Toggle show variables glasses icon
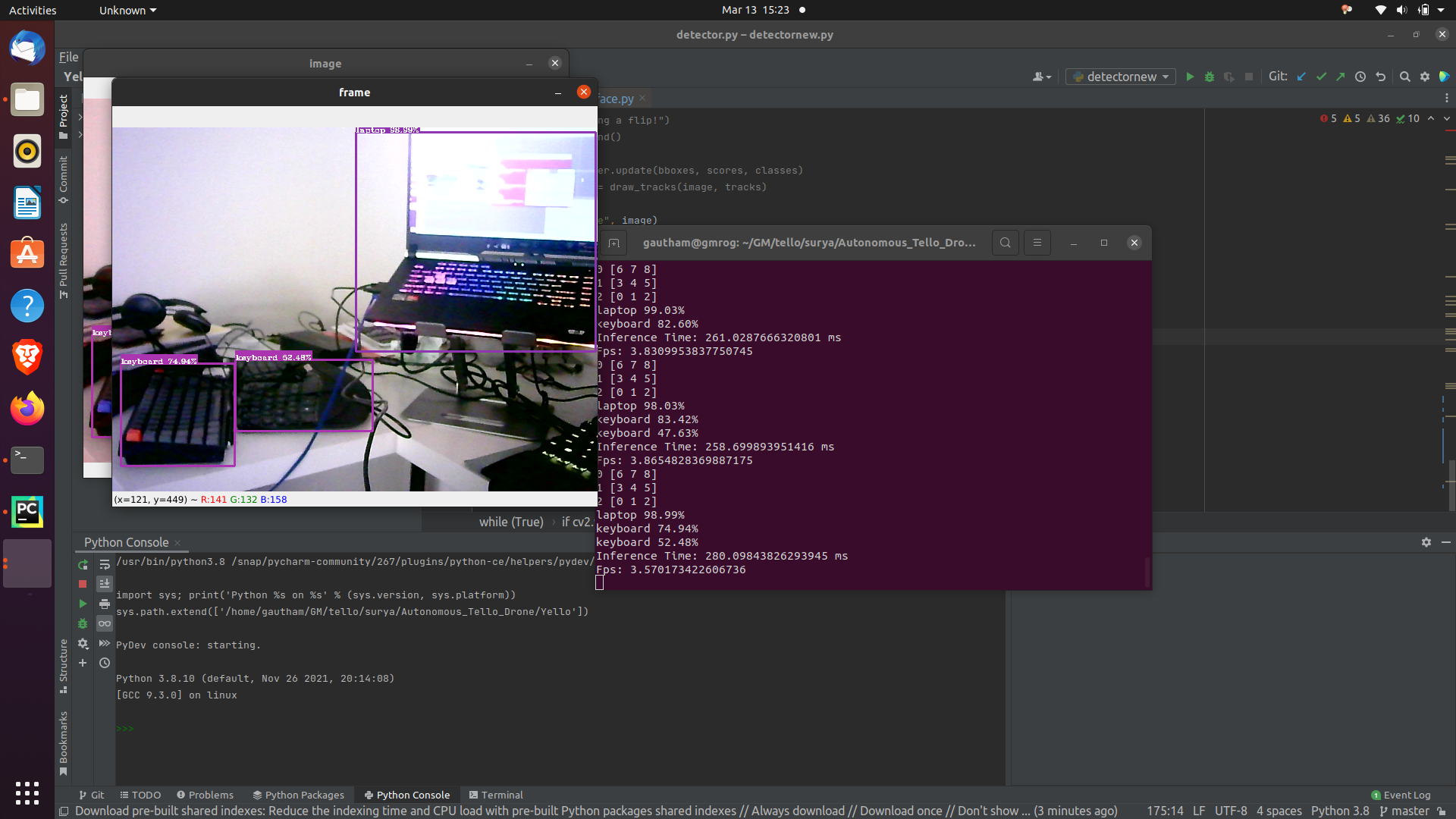This screenshot has height=819, width=1456. (105, 623)
